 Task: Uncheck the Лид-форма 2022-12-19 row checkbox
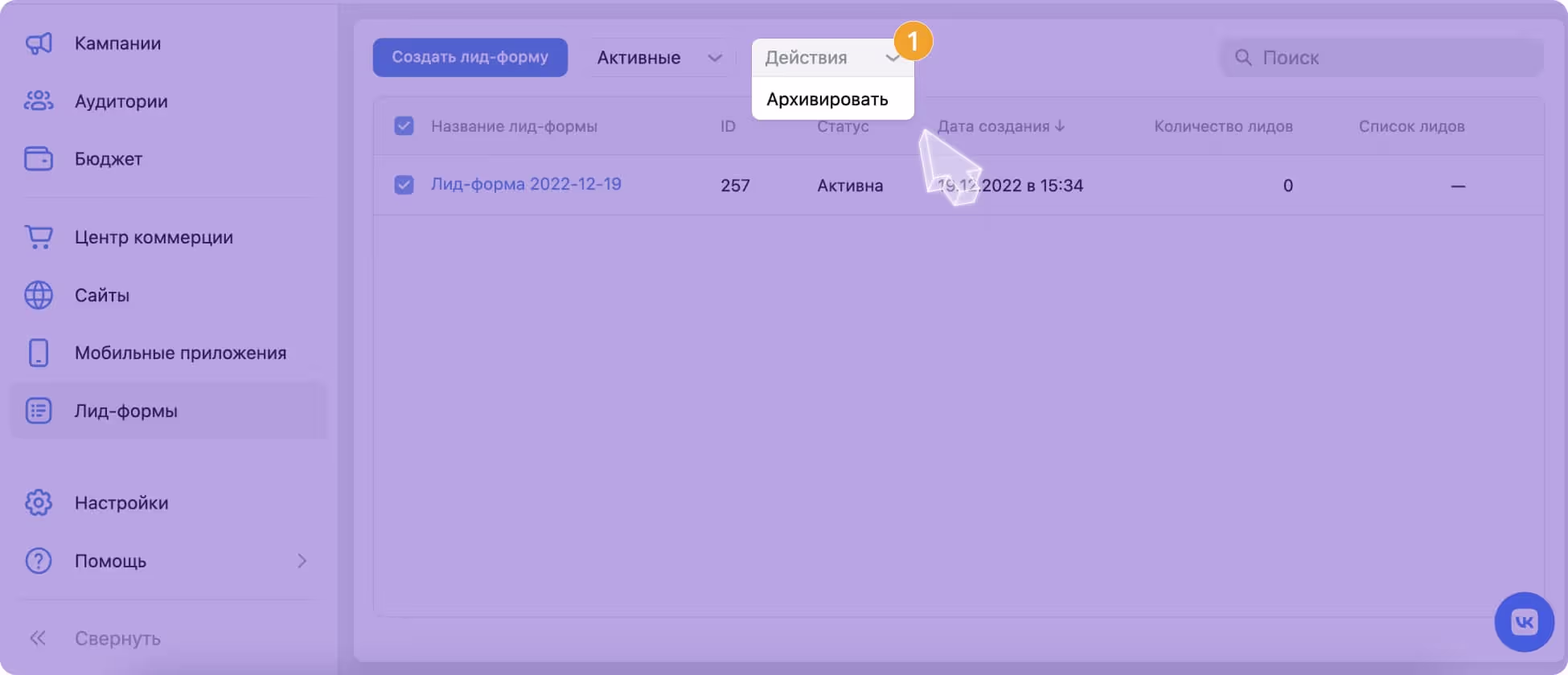click(x=404, y=185)
